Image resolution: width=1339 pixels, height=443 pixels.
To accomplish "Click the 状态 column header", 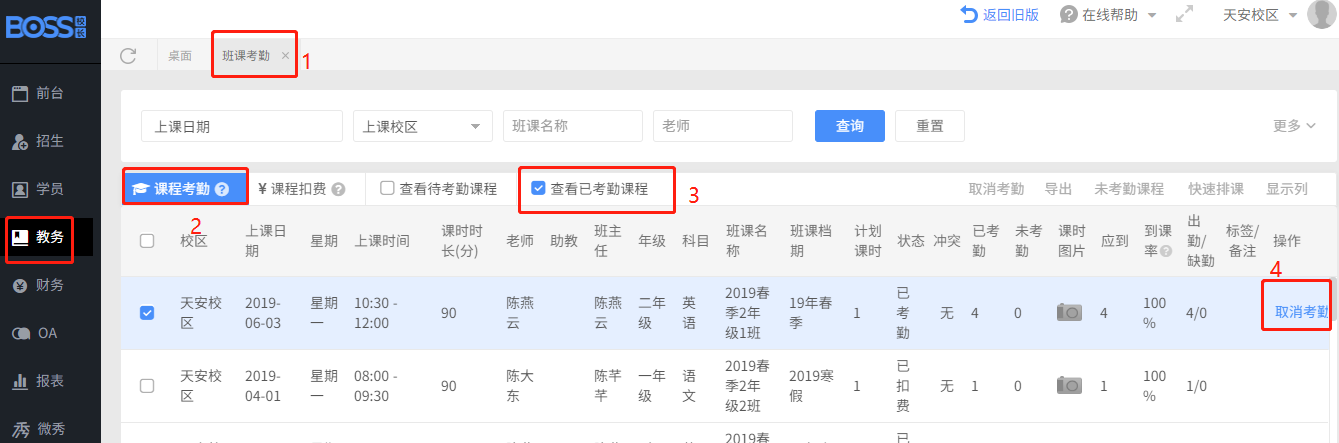I will [911, 240].
